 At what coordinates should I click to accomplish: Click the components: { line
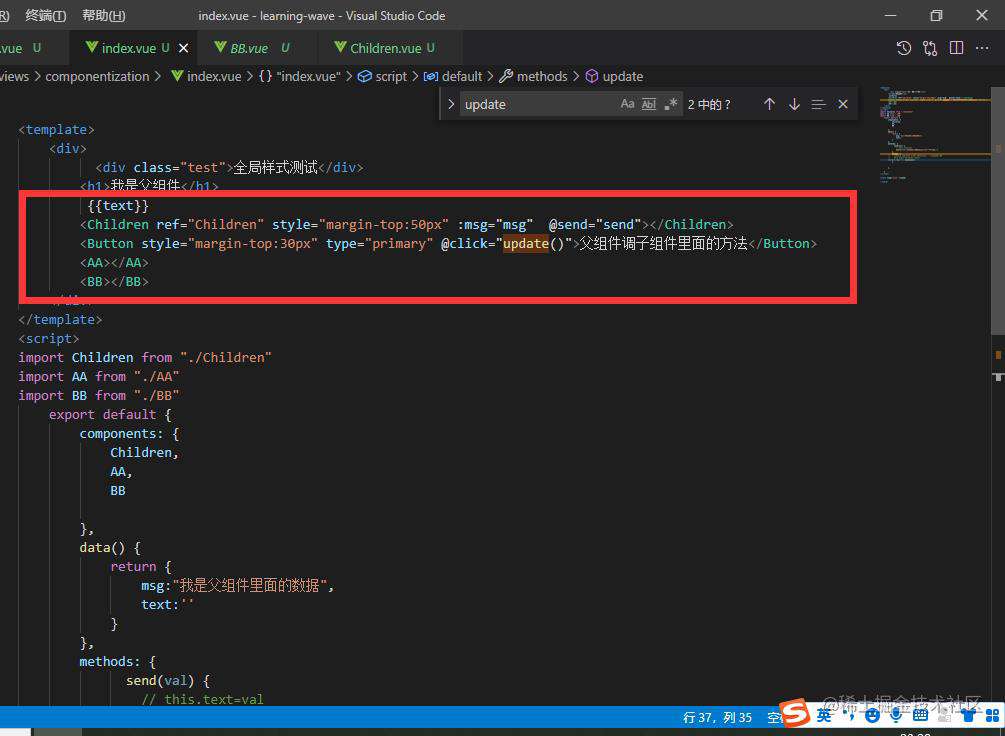[x=129, y=433]
